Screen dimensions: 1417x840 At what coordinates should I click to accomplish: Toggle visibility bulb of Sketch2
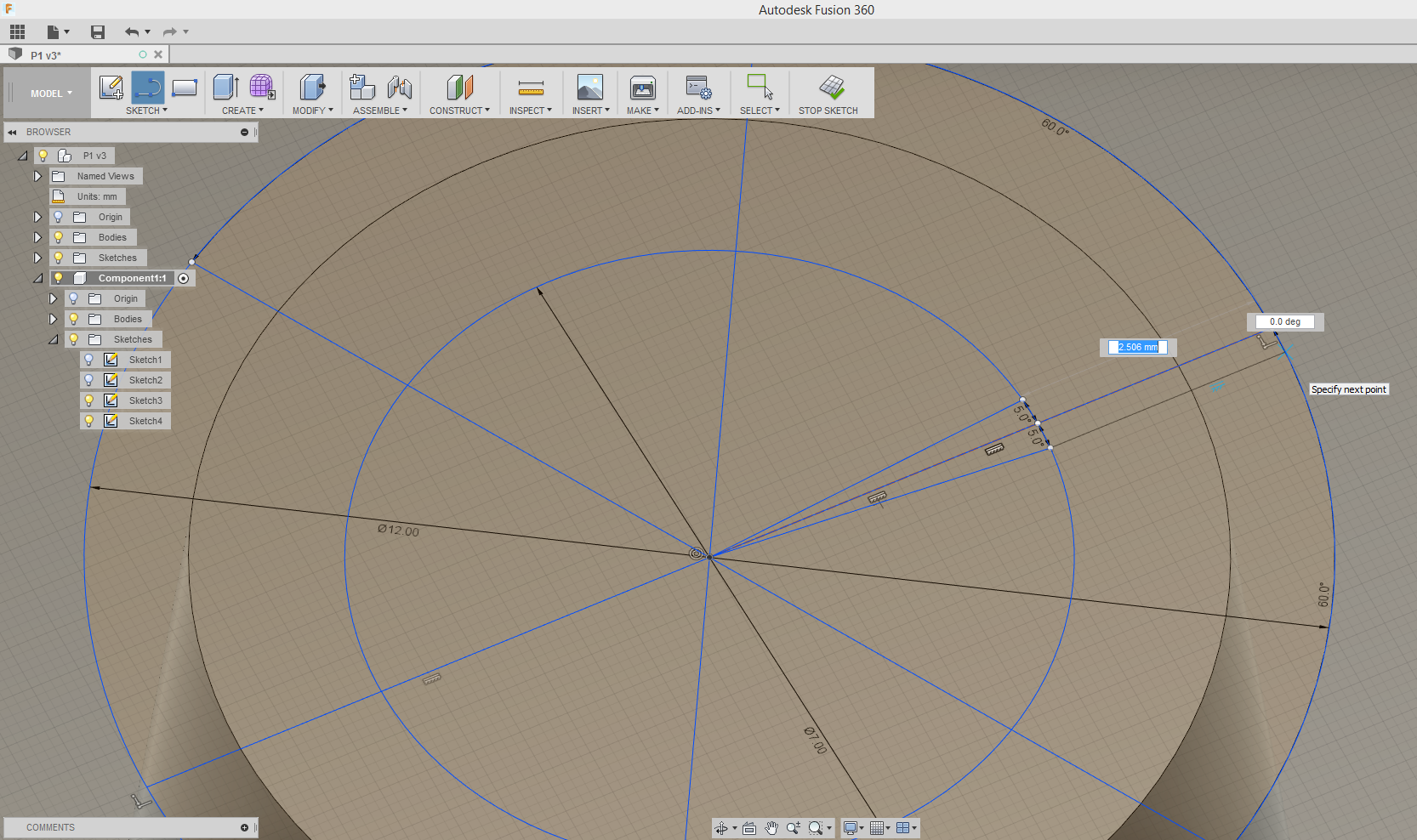[x=88, y=380]
